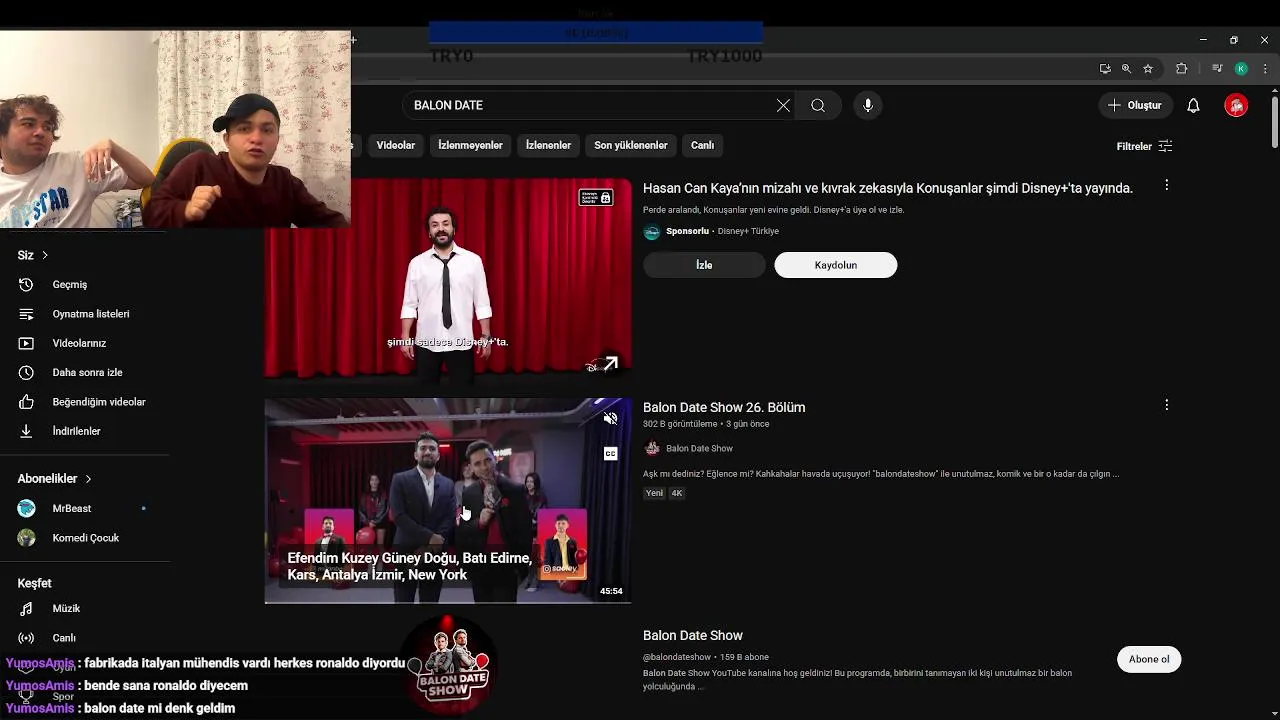This screenshot has width=1280, height=720.
Task: Click the Kaydolun sign-up button
Action: coord(836,265)
